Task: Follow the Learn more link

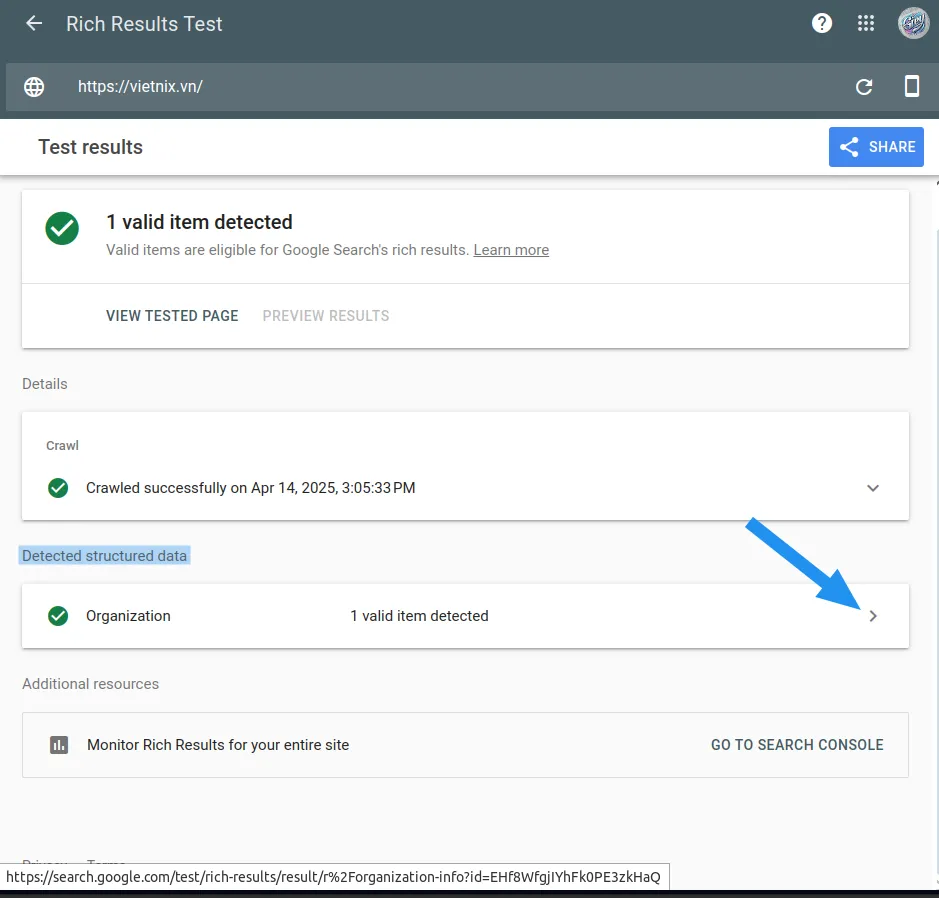Action: (x=511, y=250)
